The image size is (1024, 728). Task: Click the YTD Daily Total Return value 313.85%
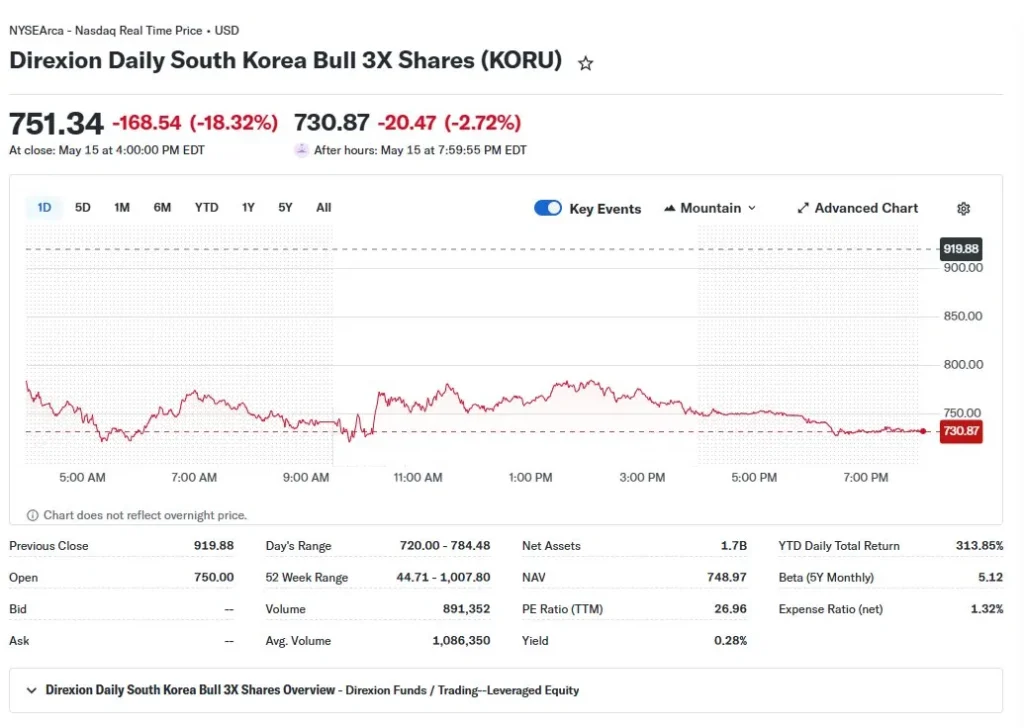pyautogui.click(x=979, y=545)
